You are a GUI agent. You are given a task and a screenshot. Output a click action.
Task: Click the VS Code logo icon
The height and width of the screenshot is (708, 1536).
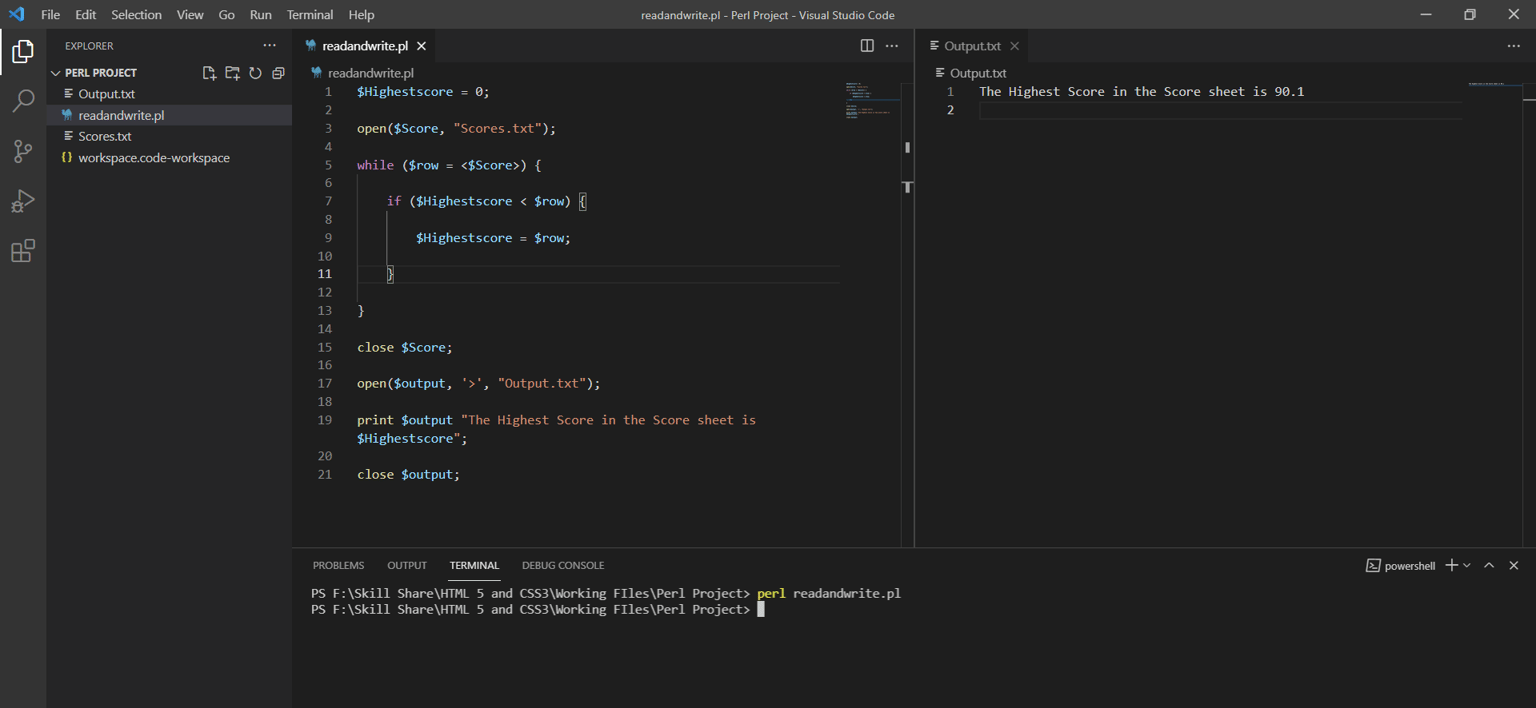coord(16,14)
